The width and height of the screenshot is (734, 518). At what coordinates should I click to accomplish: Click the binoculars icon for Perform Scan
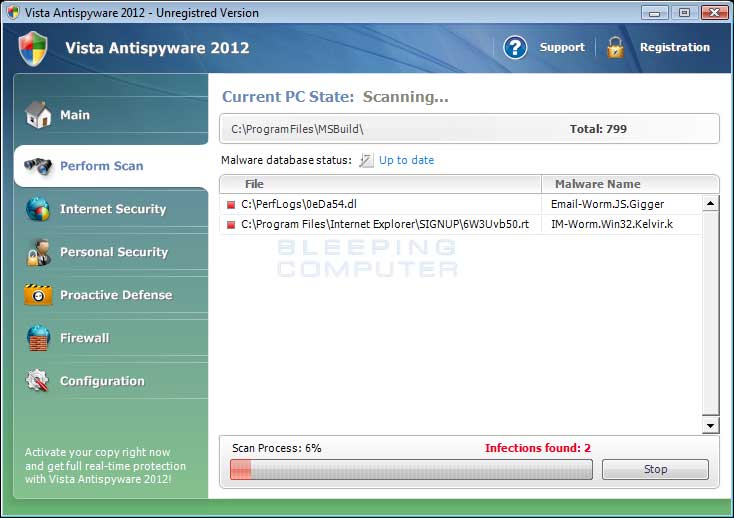[x=38, y=166]
